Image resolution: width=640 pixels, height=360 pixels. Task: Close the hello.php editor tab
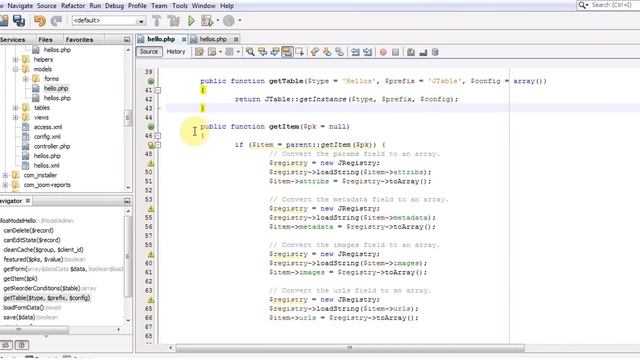pos(184,39)
